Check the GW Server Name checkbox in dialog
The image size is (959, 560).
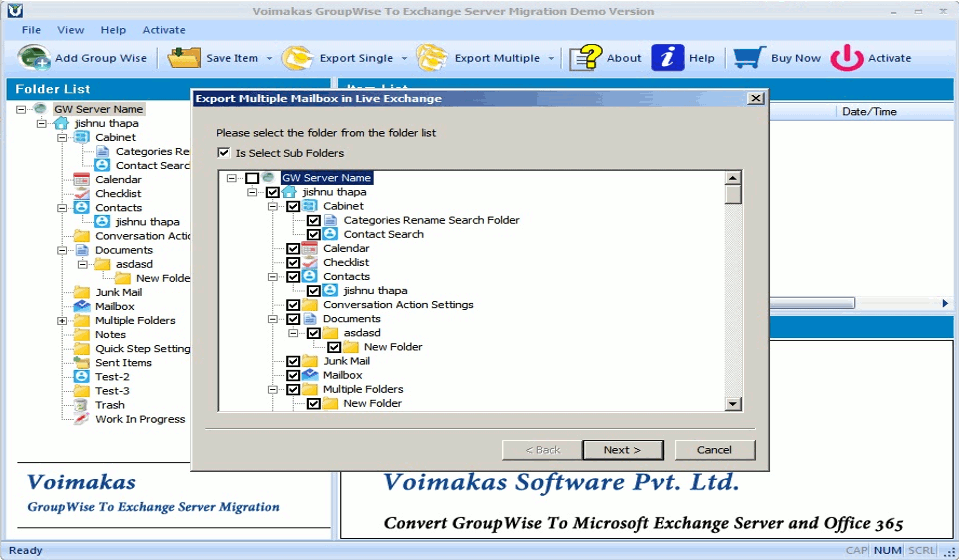pos(252,178)
